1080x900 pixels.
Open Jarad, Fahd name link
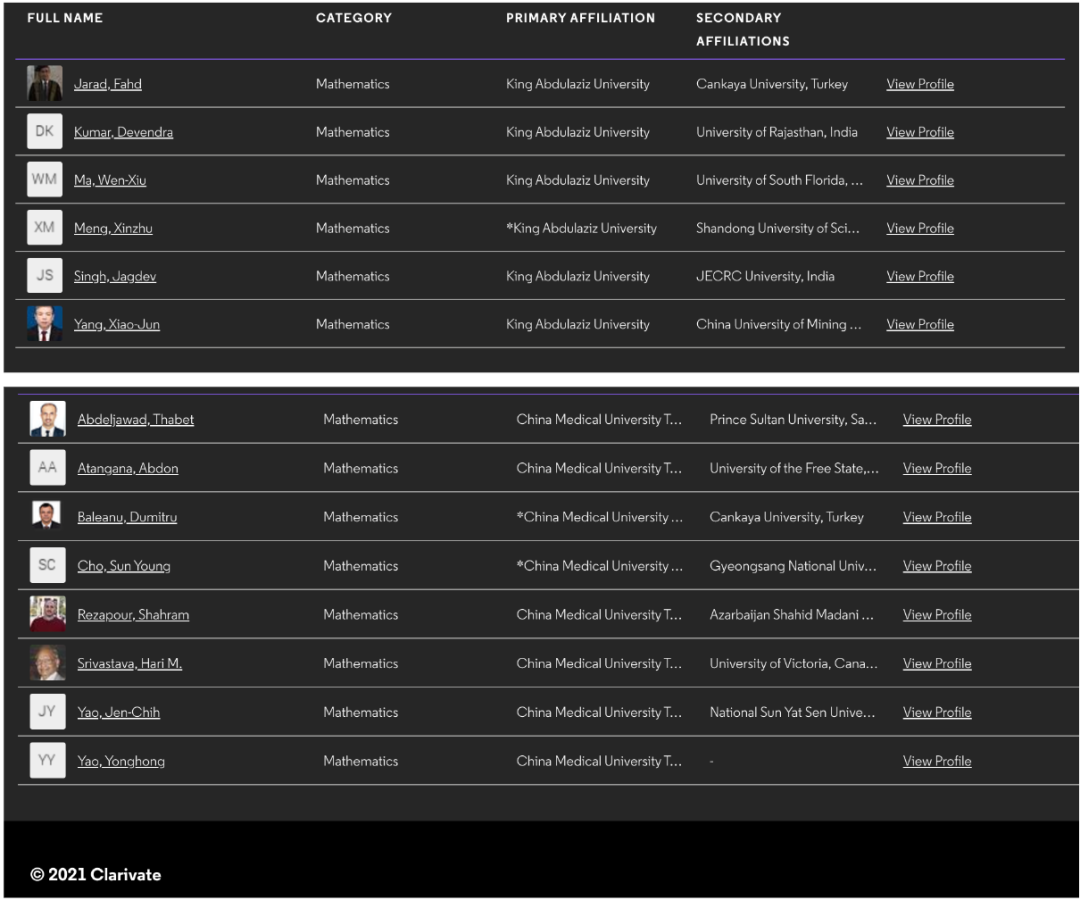pos(107,84)
